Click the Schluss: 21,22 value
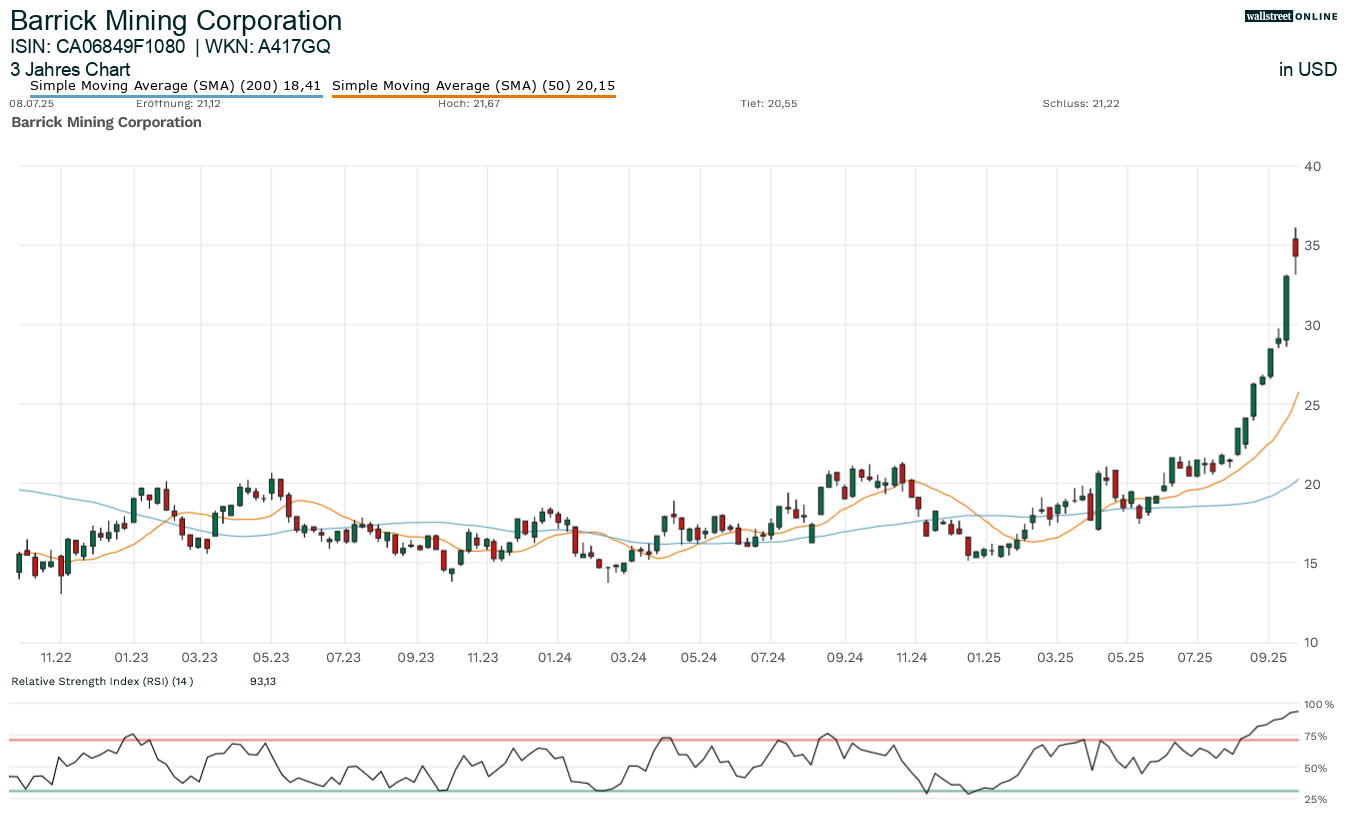The width and height of the screenshot is (1349, 831). coord(1081,104)
